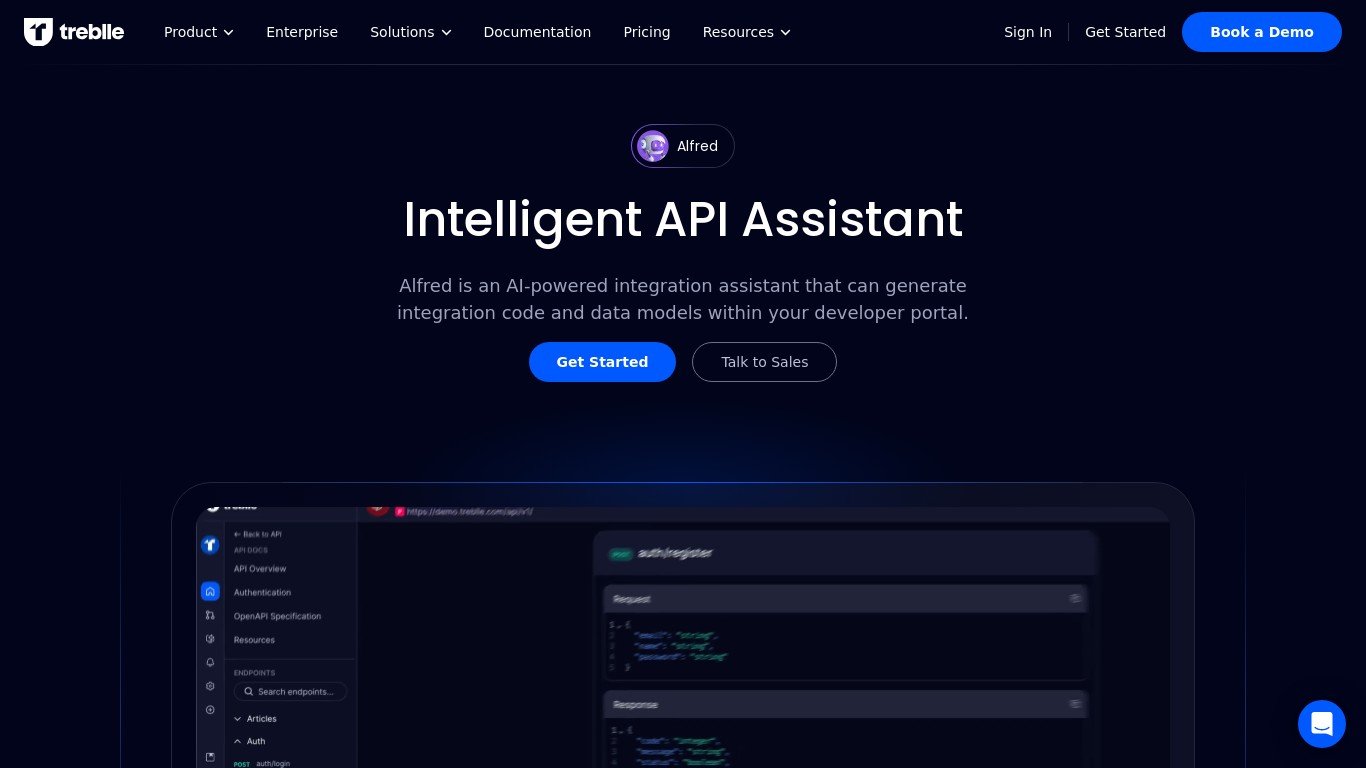Open the Solutions dropdown menu

pos(410,32)
